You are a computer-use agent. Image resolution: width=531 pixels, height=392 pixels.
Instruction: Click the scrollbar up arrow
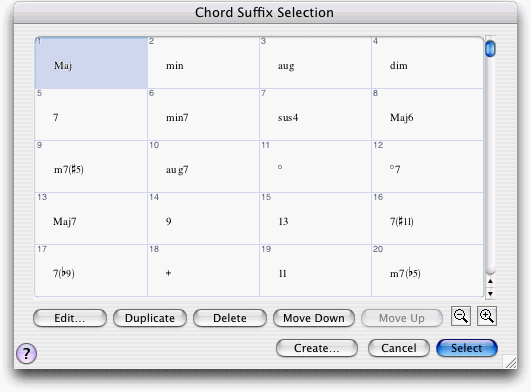pyautogui.click(x=490, y=281)
